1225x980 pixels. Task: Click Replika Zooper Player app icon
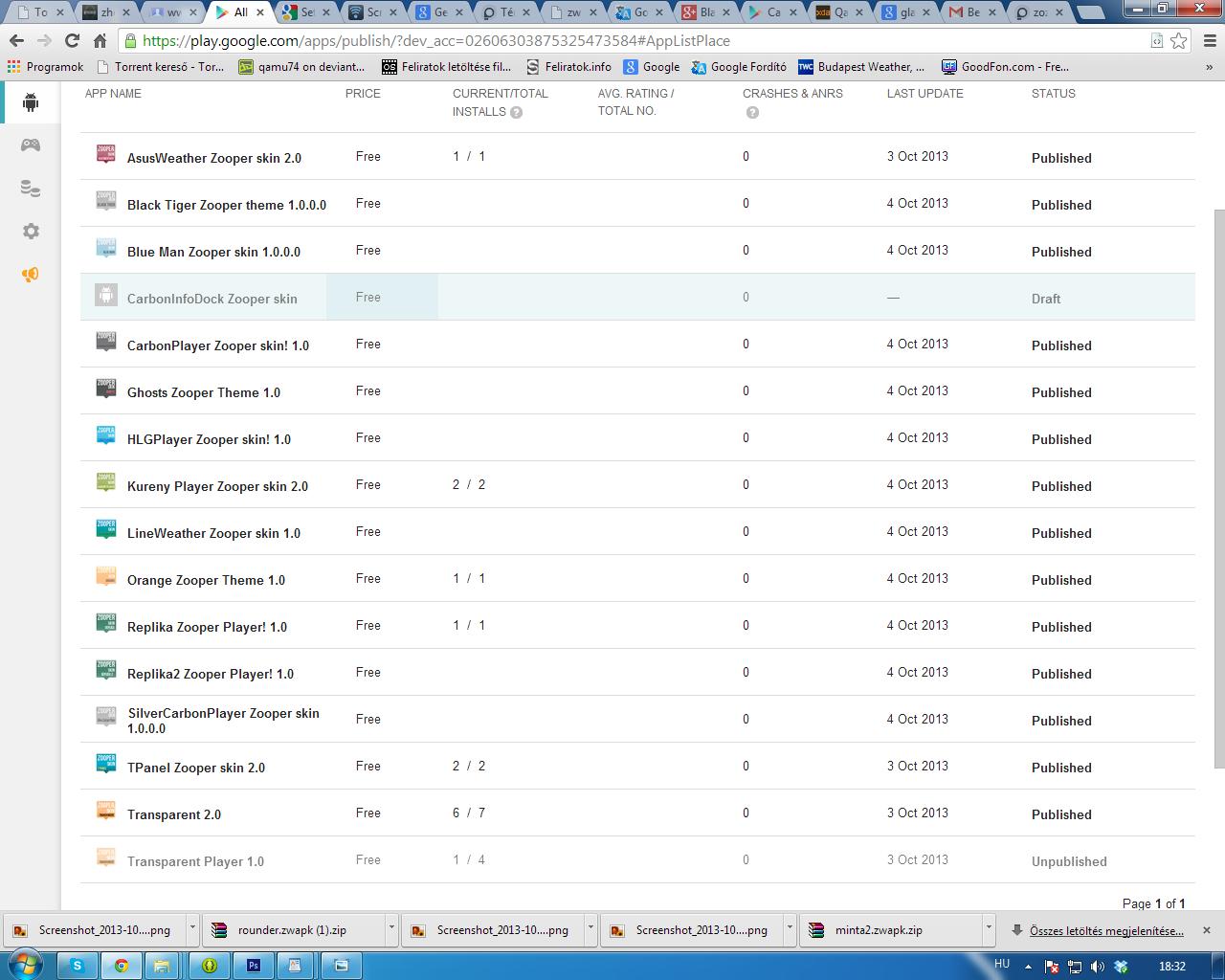click(x=105, y=624)
